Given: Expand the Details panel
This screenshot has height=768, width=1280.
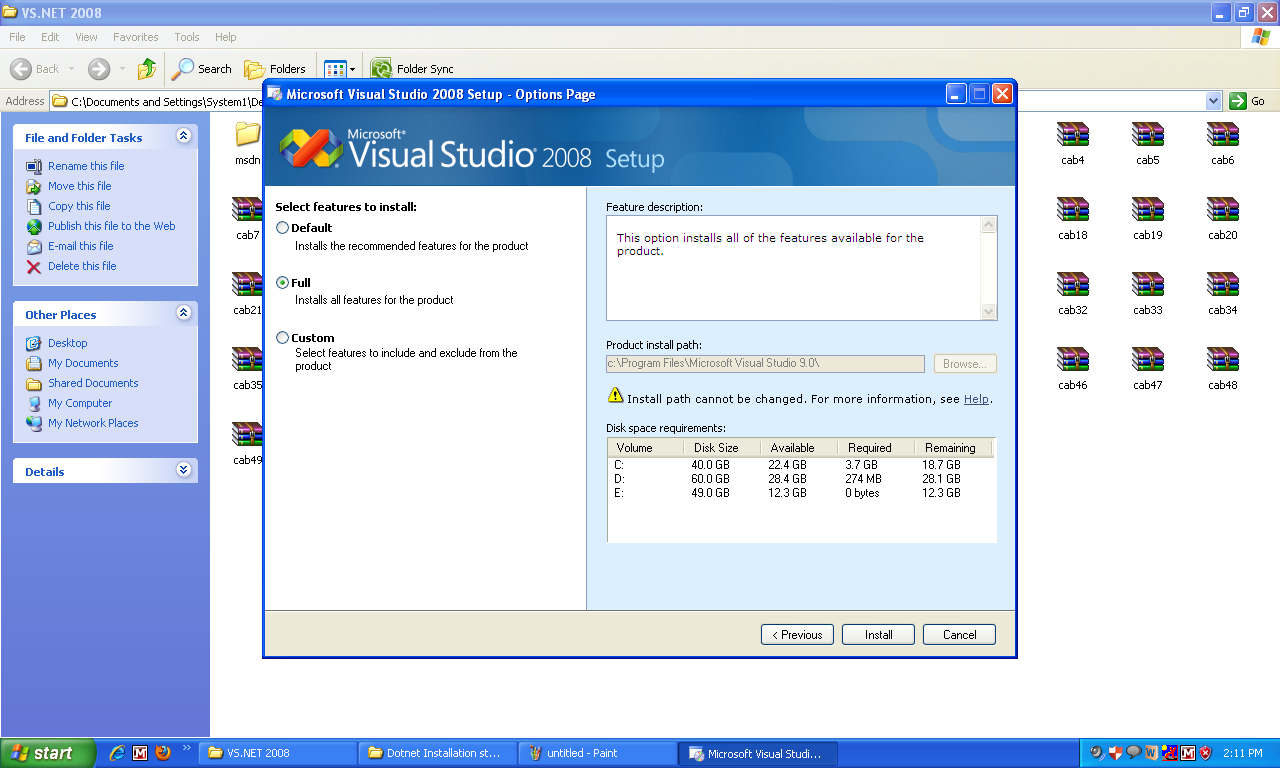Looking at the screenshot, I should [183, 470].
